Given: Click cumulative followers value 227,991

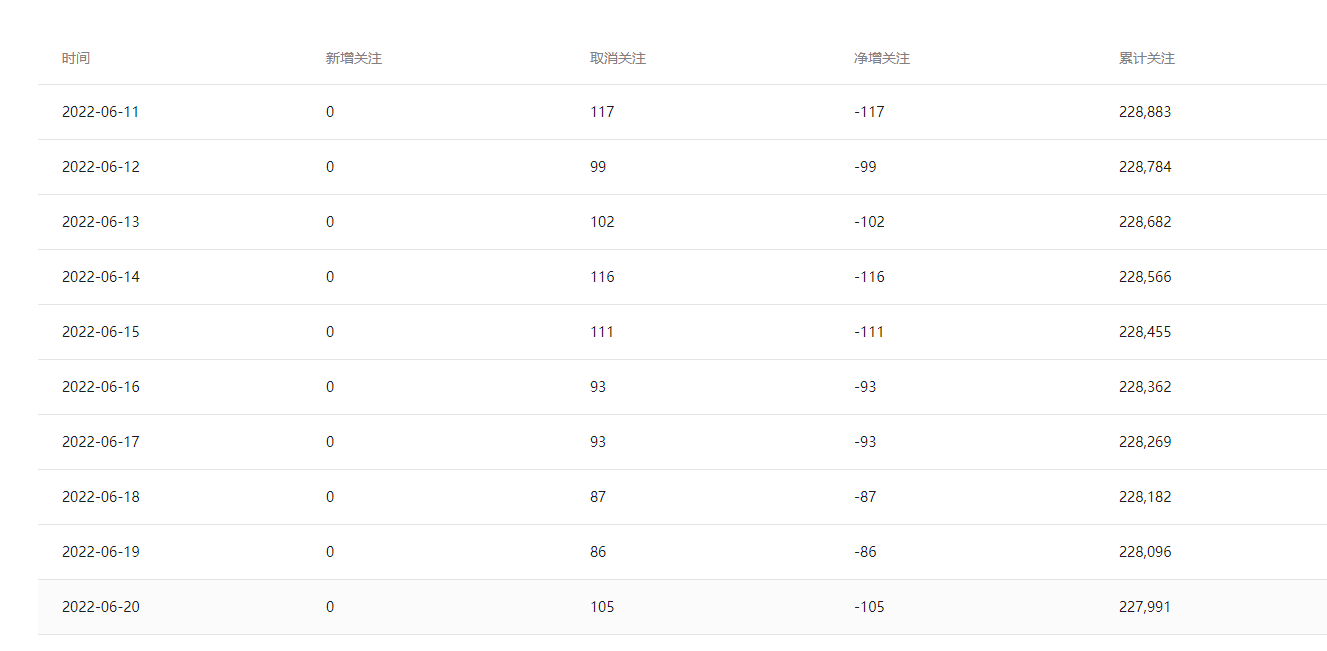Looking at the screenshot, I should (1145, 607).
